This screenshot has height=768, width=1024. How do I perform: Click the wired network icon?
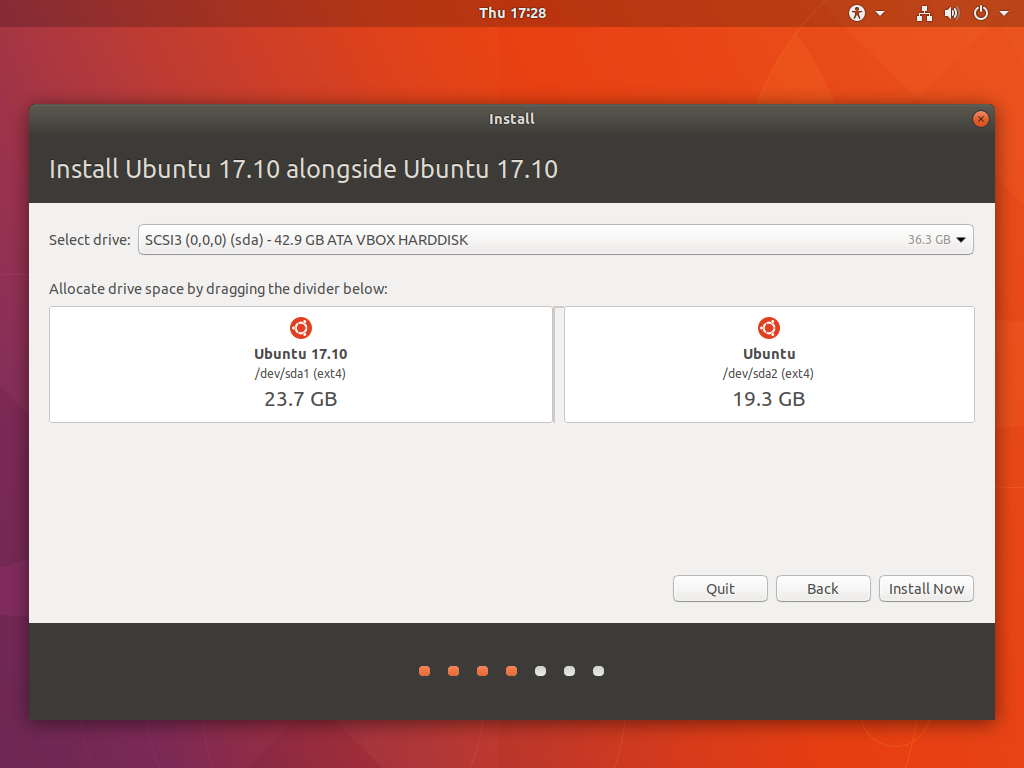coord(923,13)
